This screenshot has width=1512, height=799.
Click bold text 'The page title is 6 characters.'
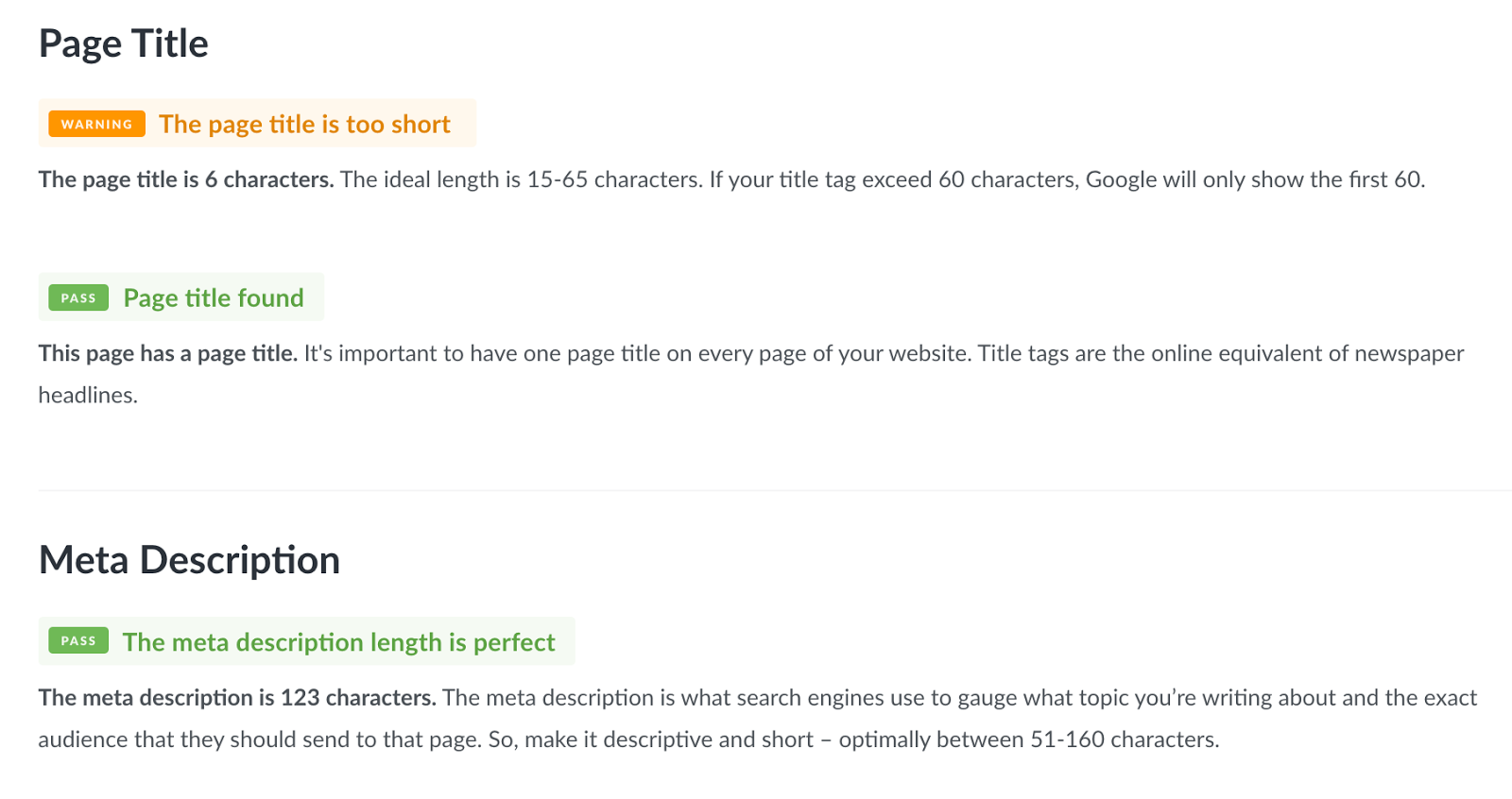click(x=186, y=179)
